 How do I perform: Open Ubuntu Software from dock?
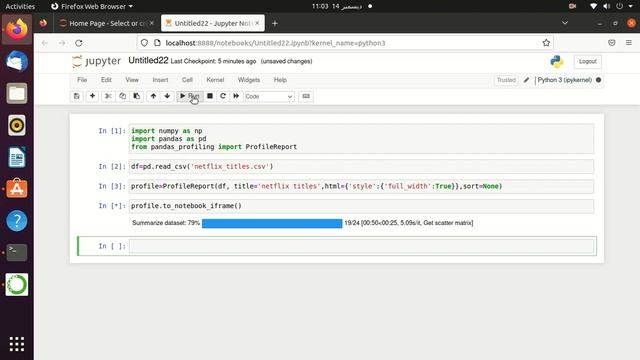[x=17, y=189]
